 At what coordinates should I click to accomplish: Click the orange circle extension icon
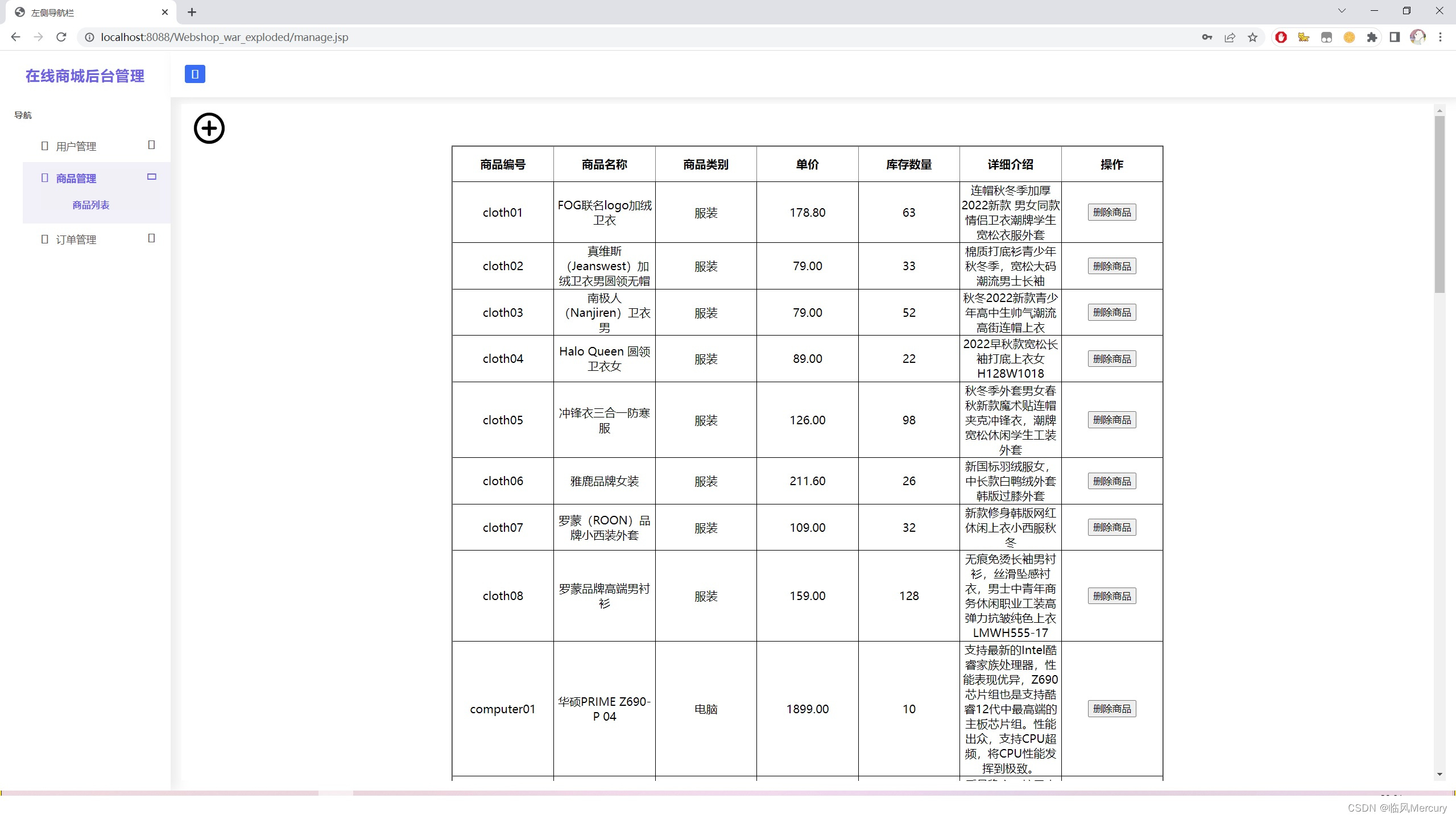point(1349,37)
